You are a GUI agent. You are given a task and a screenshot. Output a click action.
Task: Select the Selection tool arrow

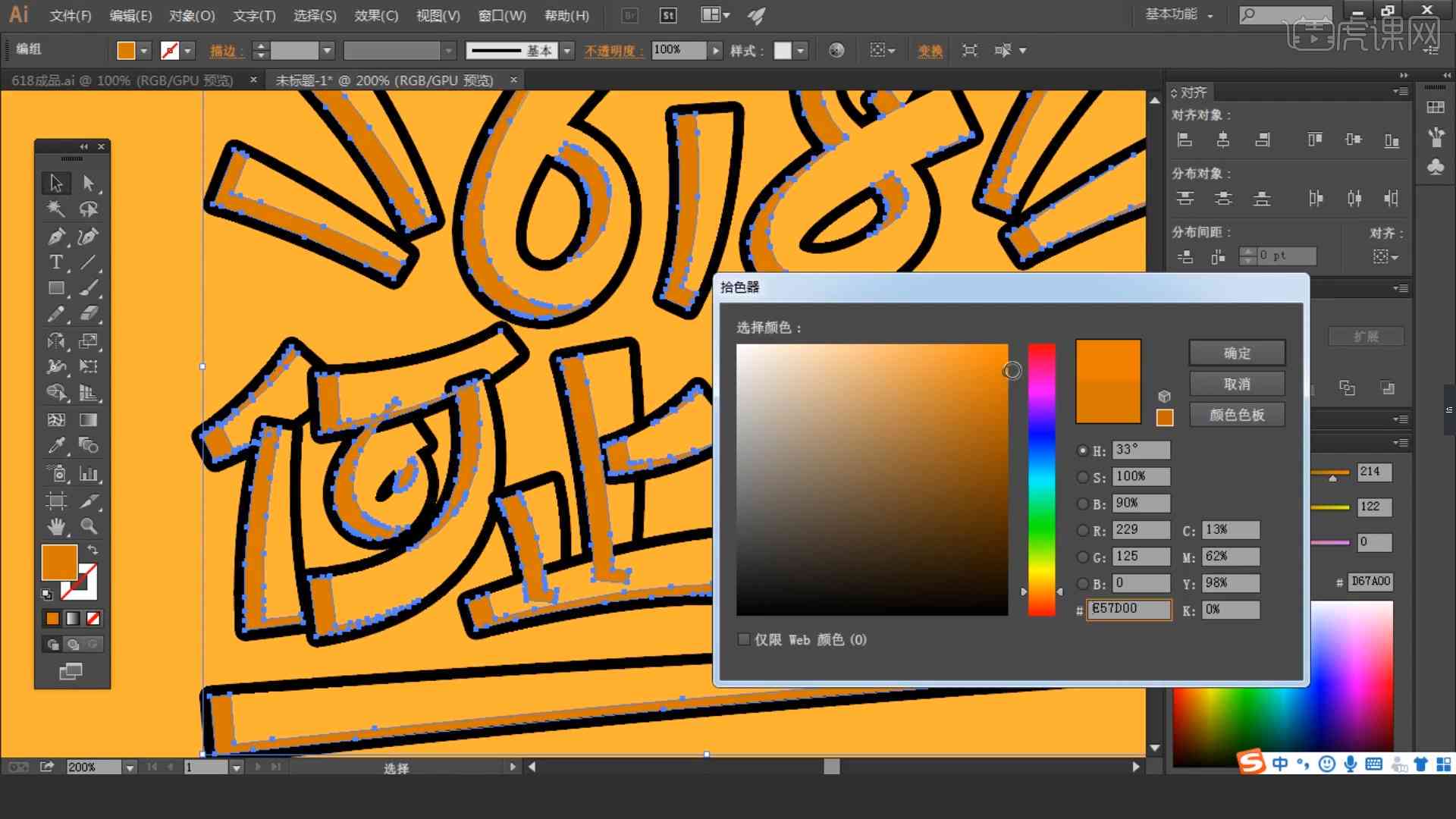click(x=56, y=183)
